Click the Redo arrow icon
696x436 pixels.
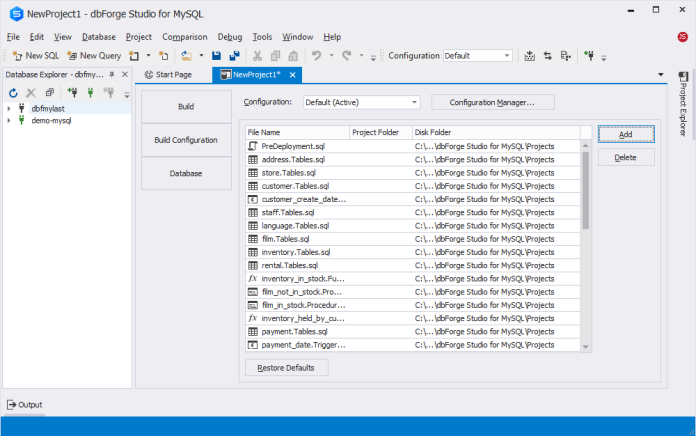(347, 56)
